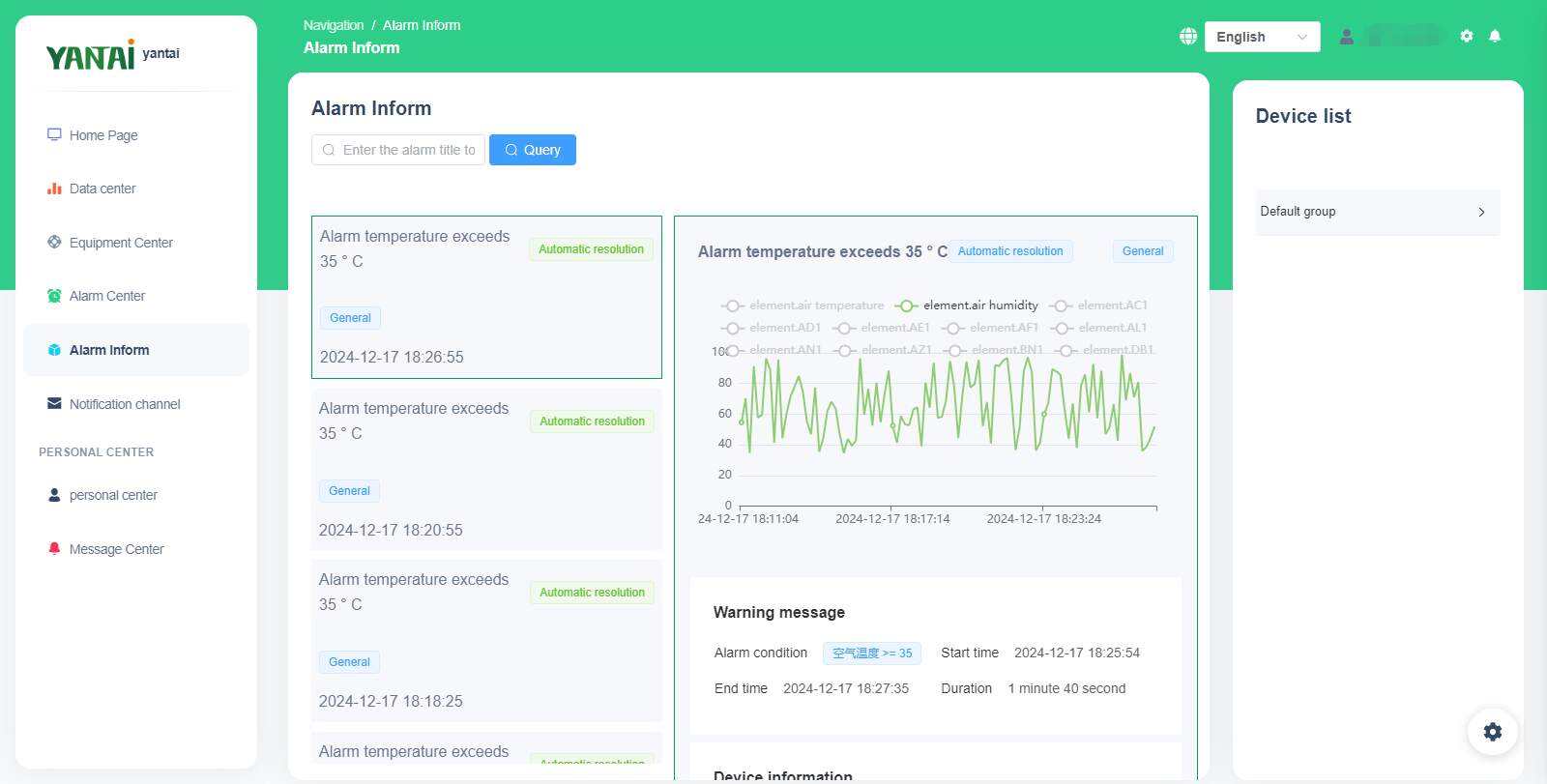Click the alarm title search field
The width and height of the screenshot is (1547, 784).
coord(398,150)
